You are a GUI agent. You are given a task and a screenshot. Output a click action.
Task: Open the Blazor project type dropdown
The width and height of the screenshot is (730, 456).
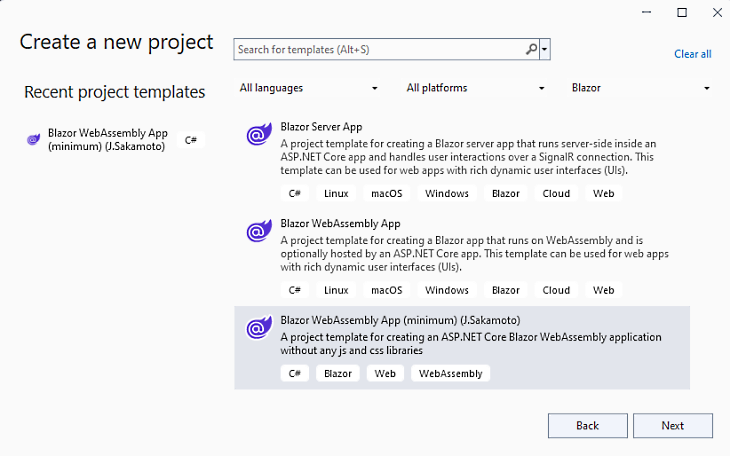coord(641,88)
